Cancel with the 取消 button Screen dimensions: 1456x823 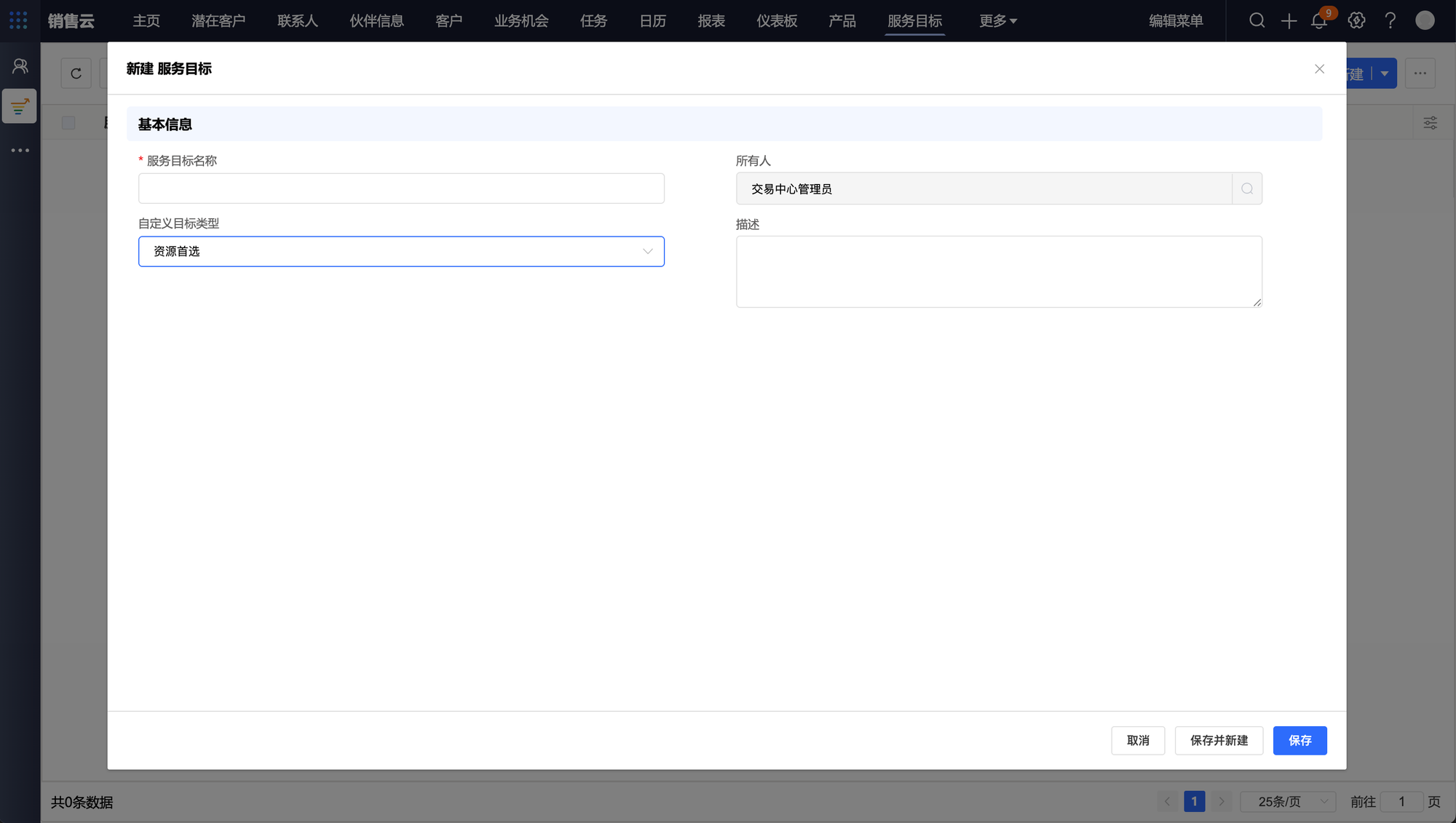tap(1138, 740)
